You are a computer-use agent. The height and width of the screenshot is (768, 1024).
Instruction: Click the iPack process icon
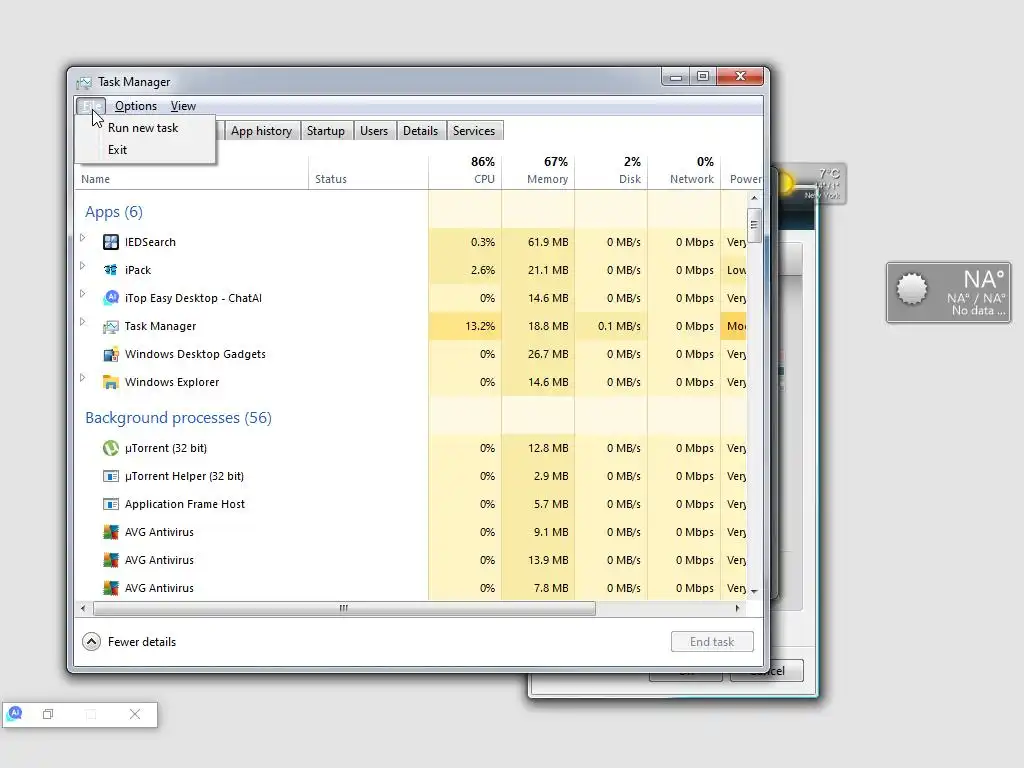111,270
